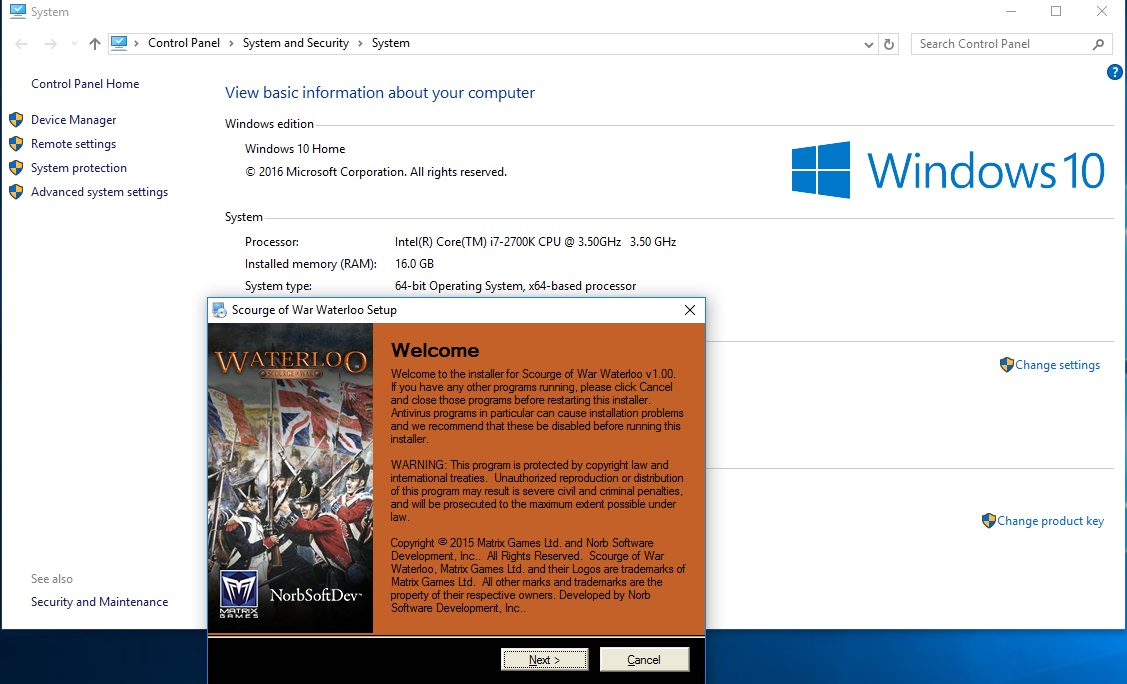1127x684 pixels.
Task: Open Advanced system settings
Action: [99, 192]
